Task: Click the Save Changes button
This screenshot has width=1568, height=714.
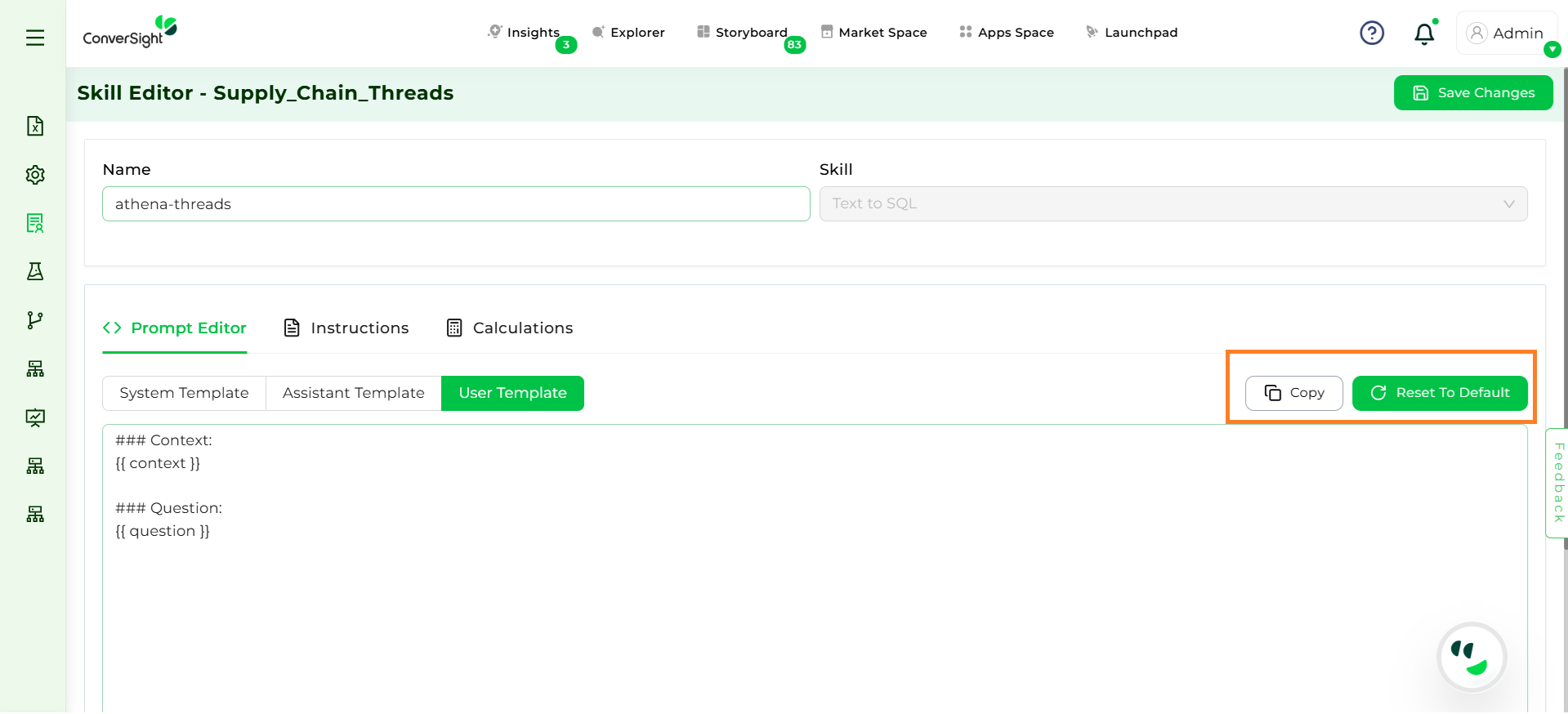Action: pyautogui.click(x=1472, y=93)
